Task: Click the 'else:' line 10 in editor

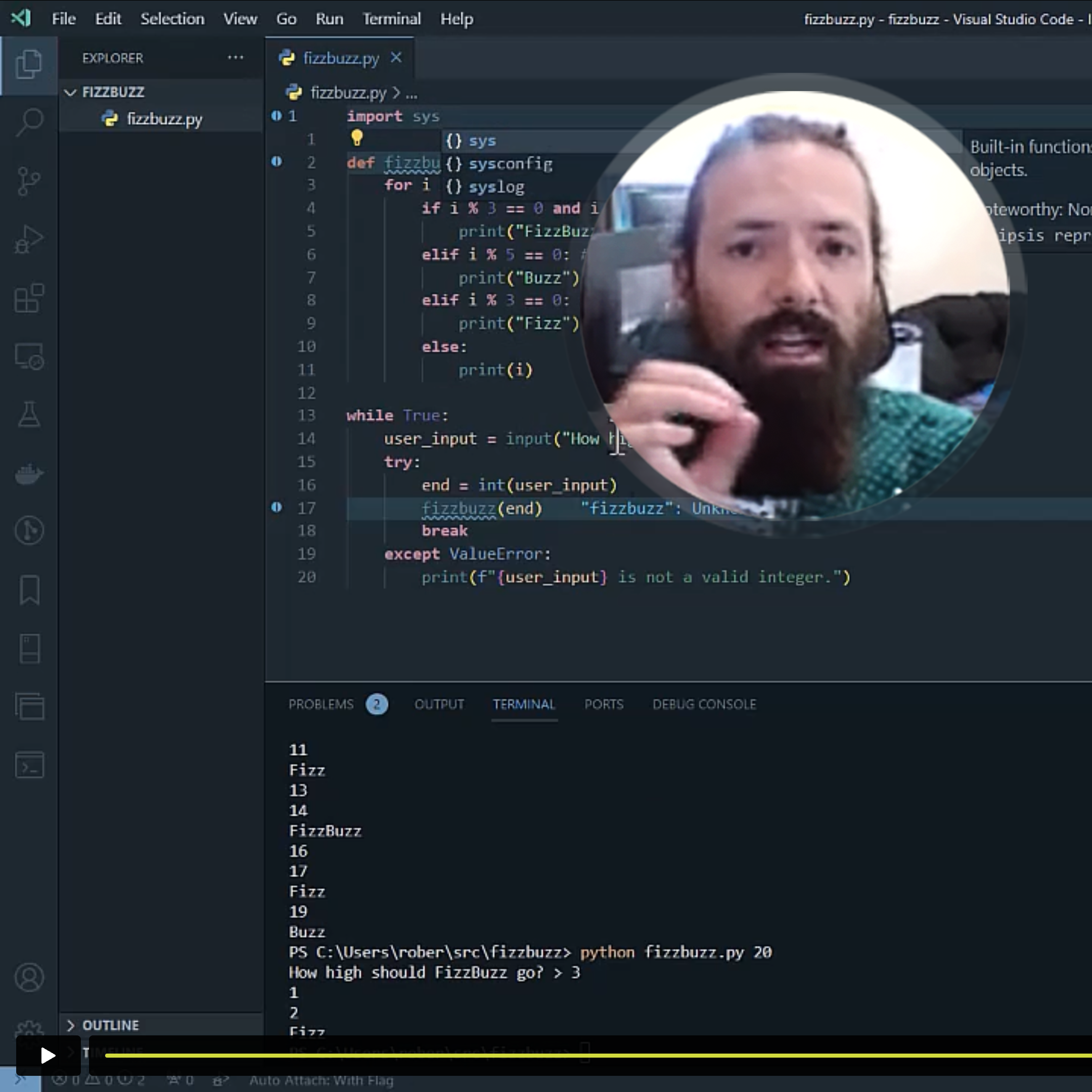Action: (x=444, y=346)
